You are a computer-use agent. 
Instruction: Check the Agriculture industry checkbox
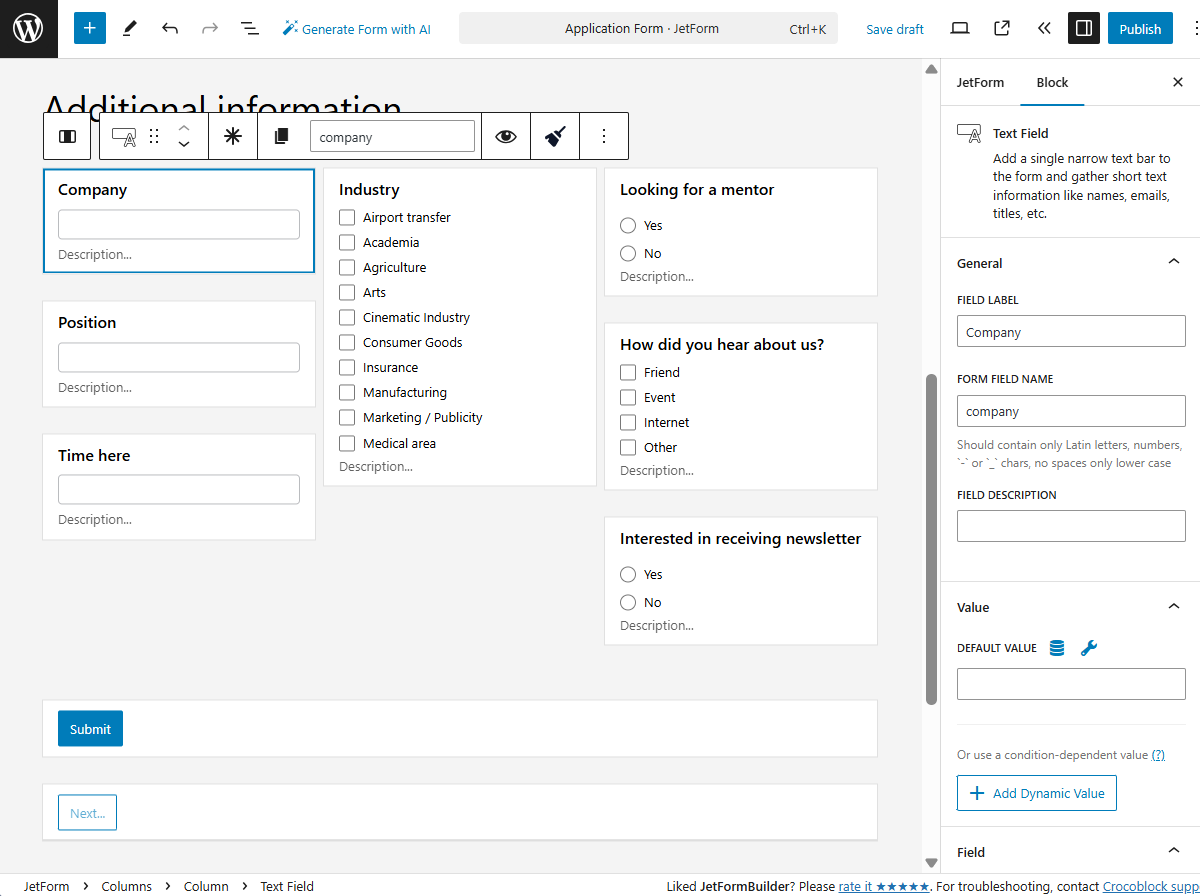(x=346, y=267)
